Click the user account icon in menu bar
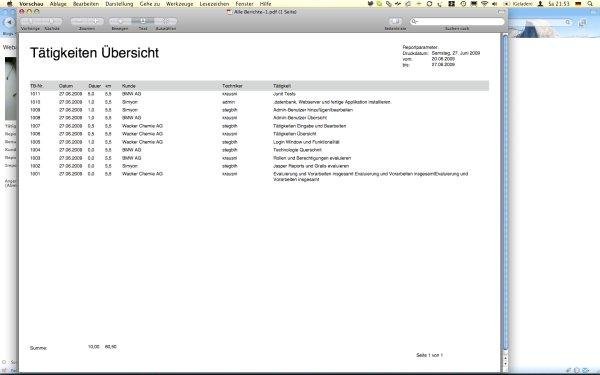The image size is (600, 375). [540, 3]
